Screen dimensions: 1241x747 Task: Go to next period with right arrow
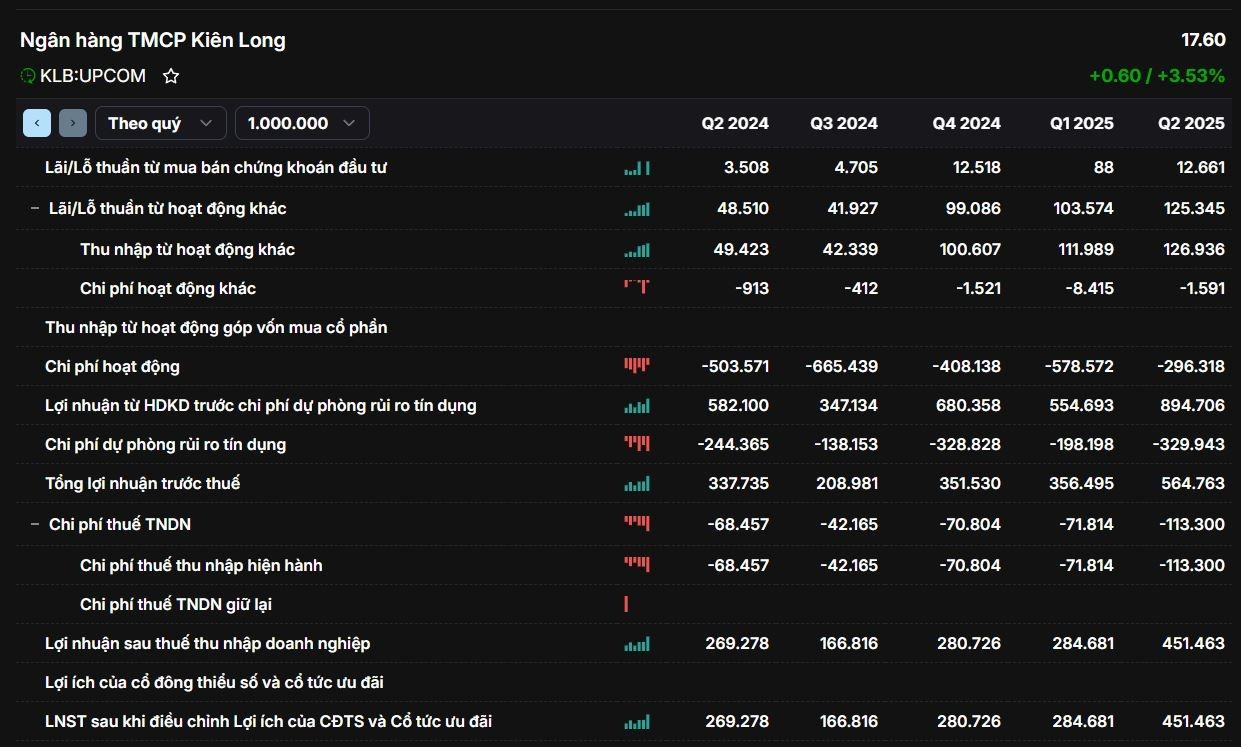73,123
